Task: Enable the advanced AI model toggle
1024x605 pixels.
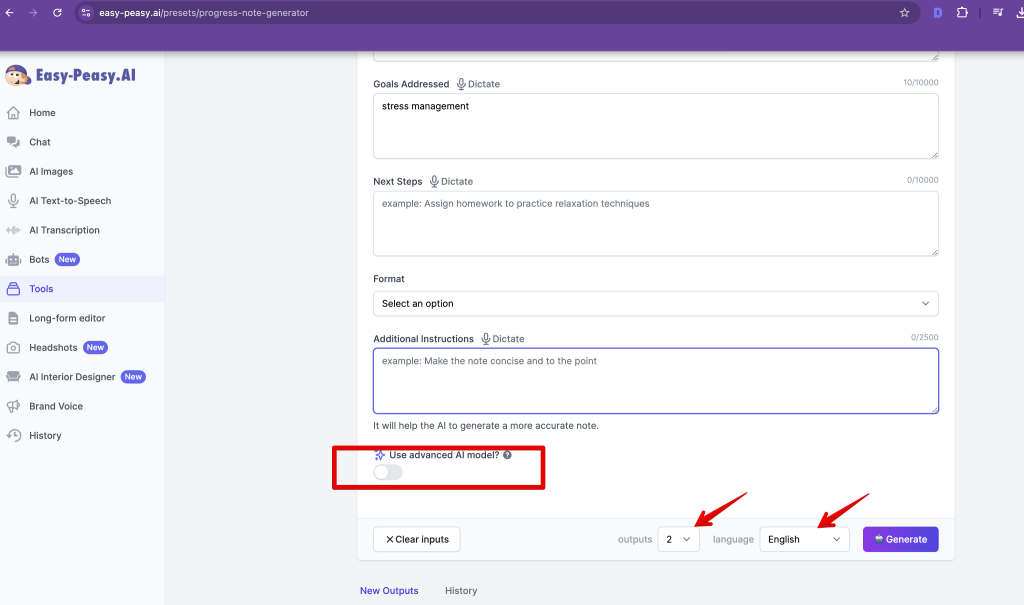Action: tap(388, 472)
